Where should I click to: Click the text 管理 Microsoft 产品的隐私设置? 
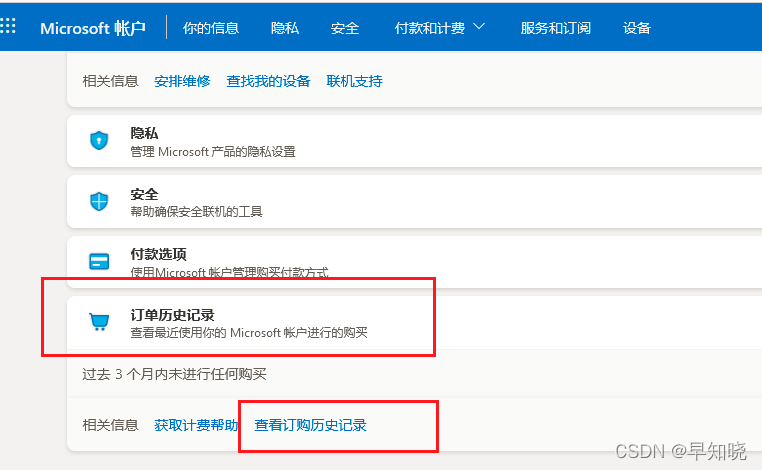pos(213,152)
